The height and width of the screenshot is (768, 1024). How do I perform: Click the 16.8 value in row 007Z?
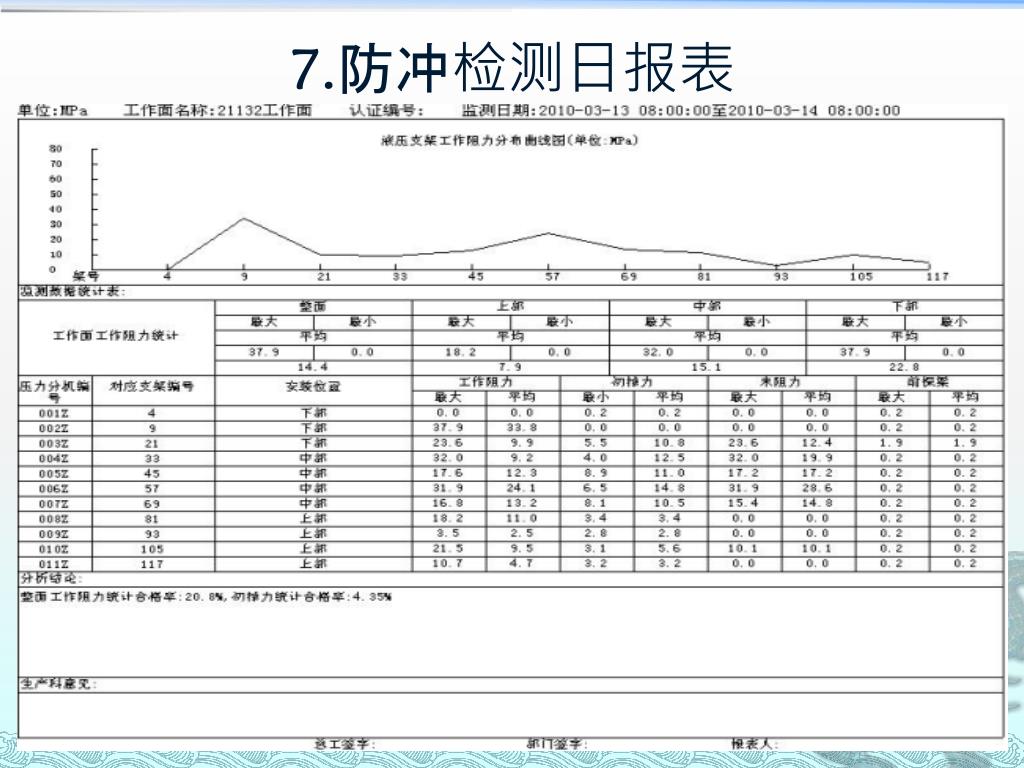[447, 503]
